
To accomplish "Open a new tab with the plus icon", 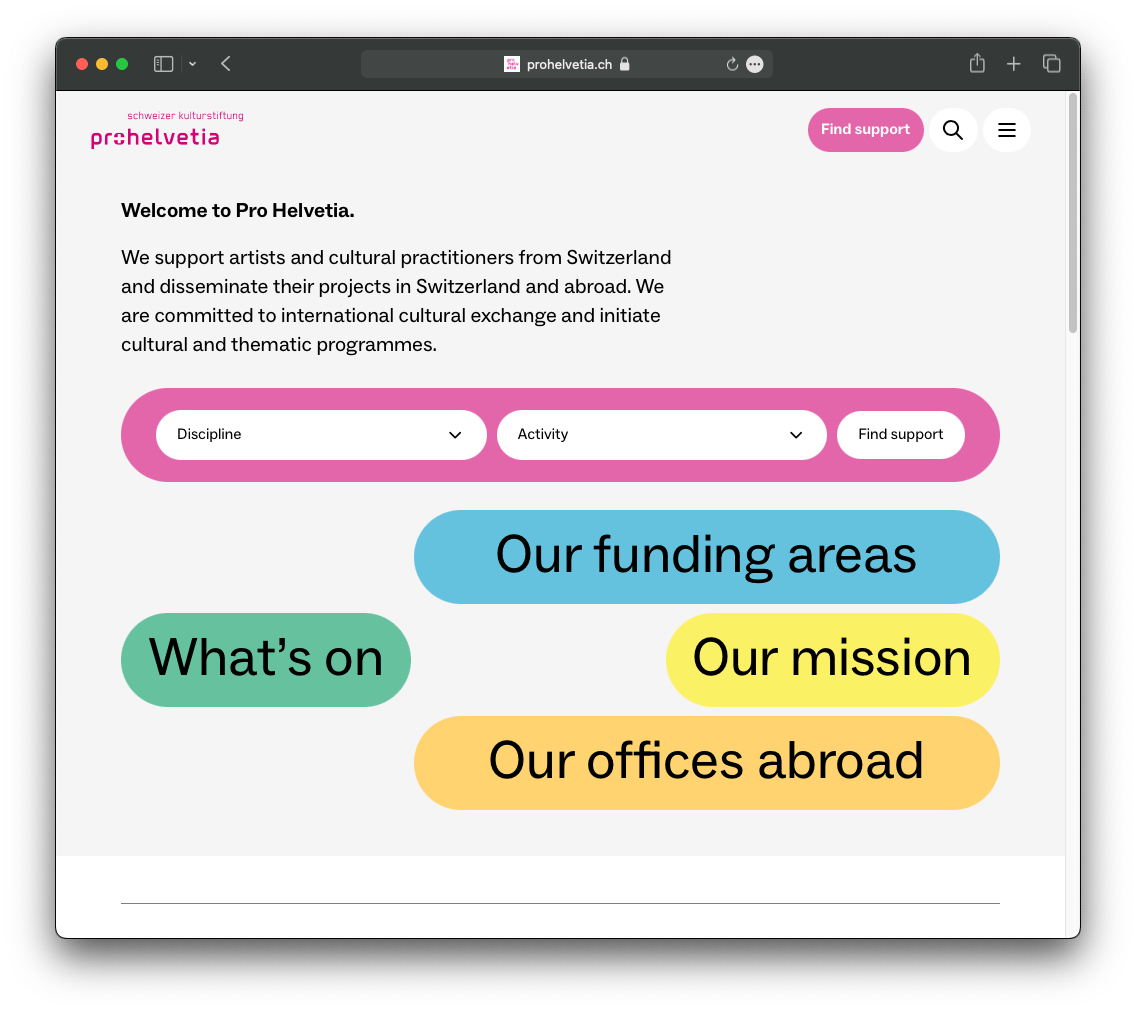I will [1014, 64].
